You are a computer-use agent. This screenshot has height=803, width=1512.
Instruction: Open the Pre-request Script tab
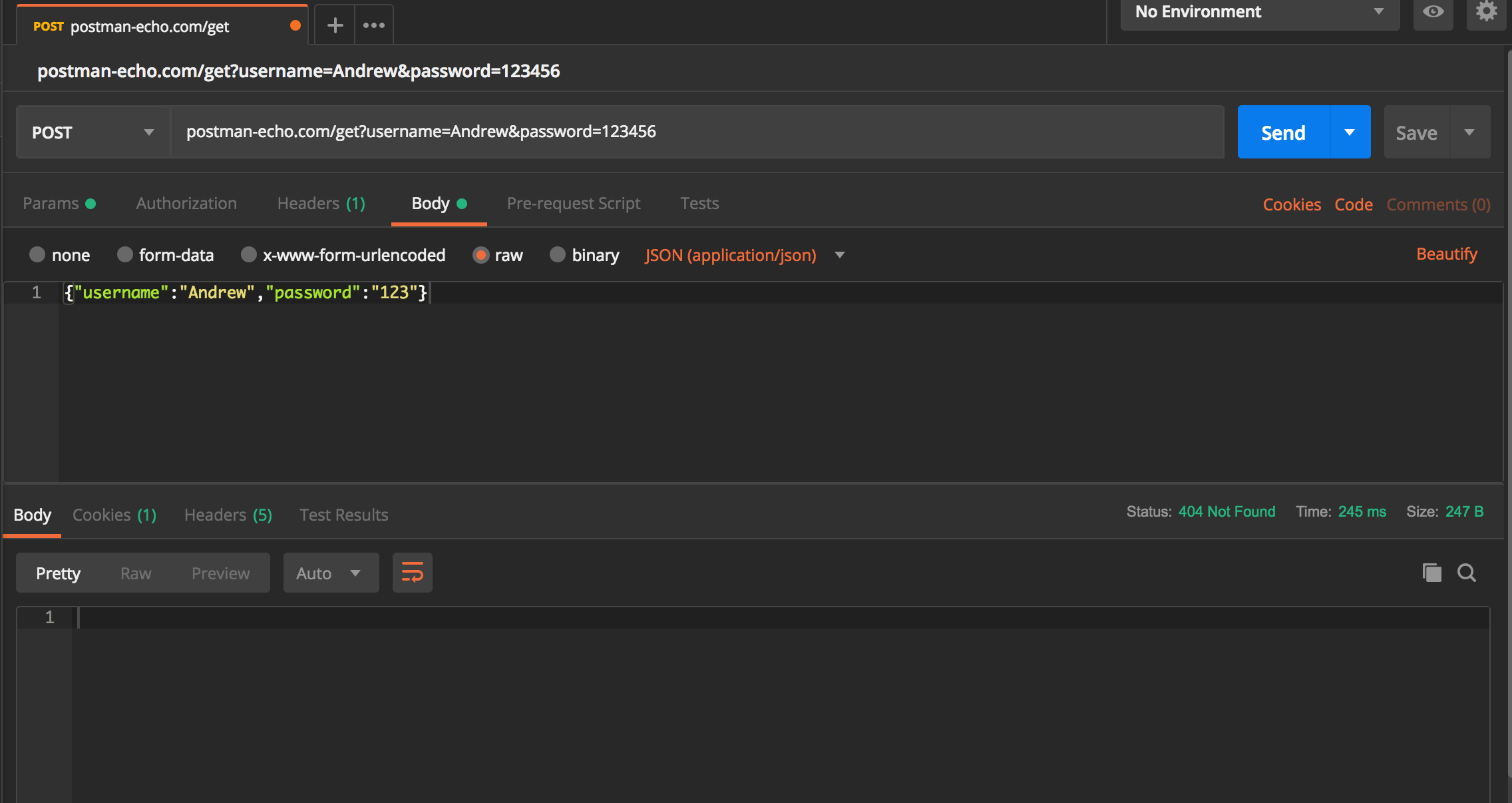tap(574, 203)
